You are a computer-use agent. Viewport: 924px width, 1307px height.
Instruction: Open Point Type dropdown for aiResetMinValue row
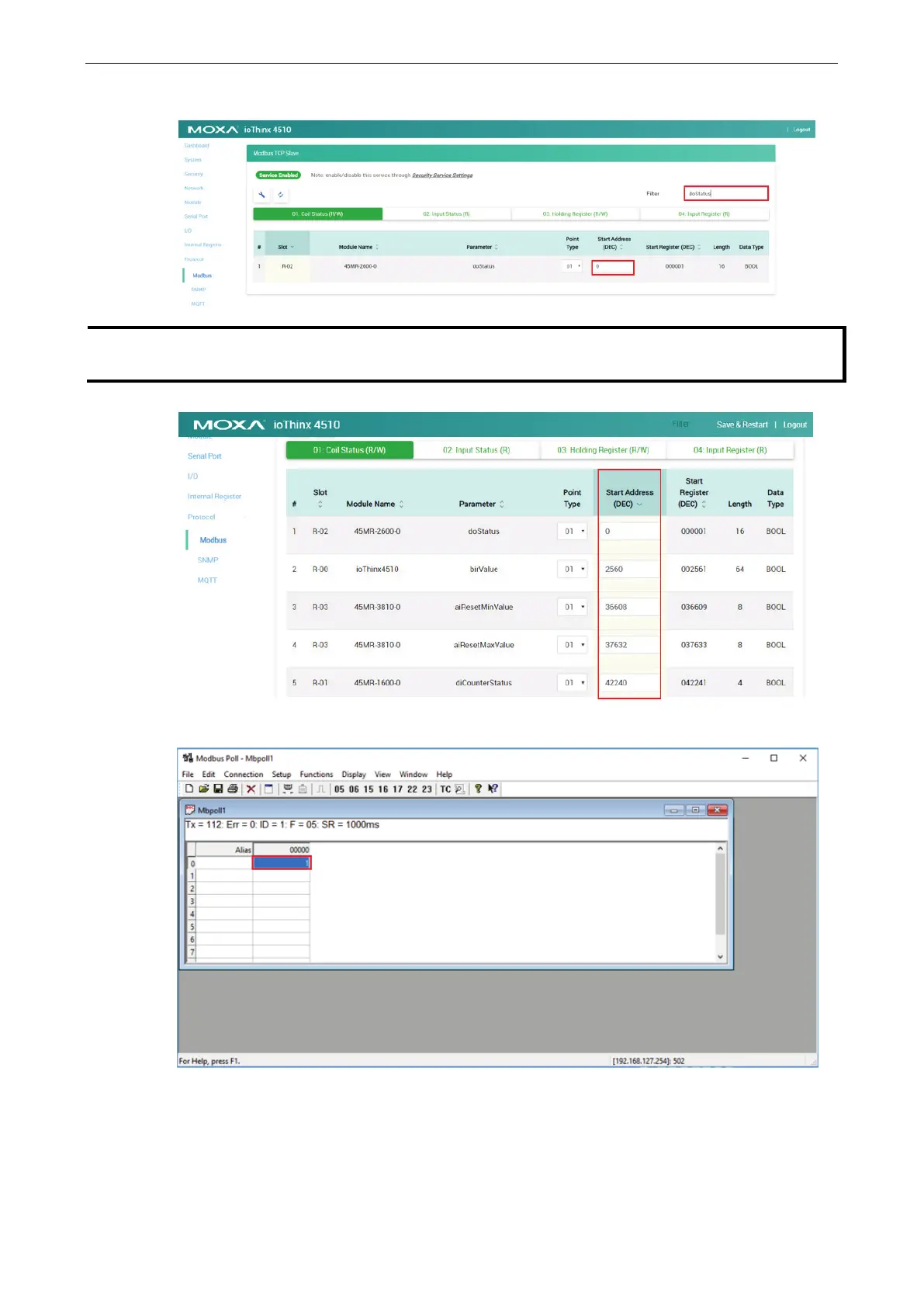(x=573, y=607)
